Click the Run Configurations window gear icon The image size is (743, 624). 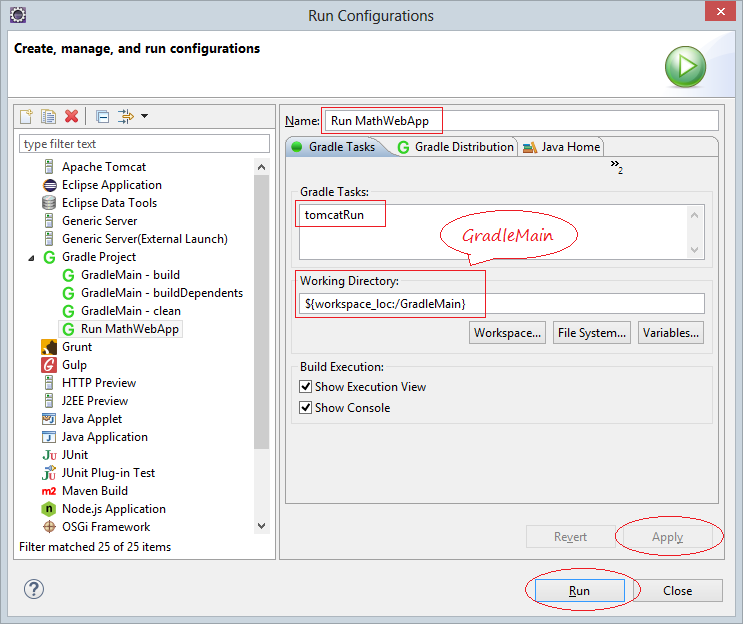click(x=18, y=15)
